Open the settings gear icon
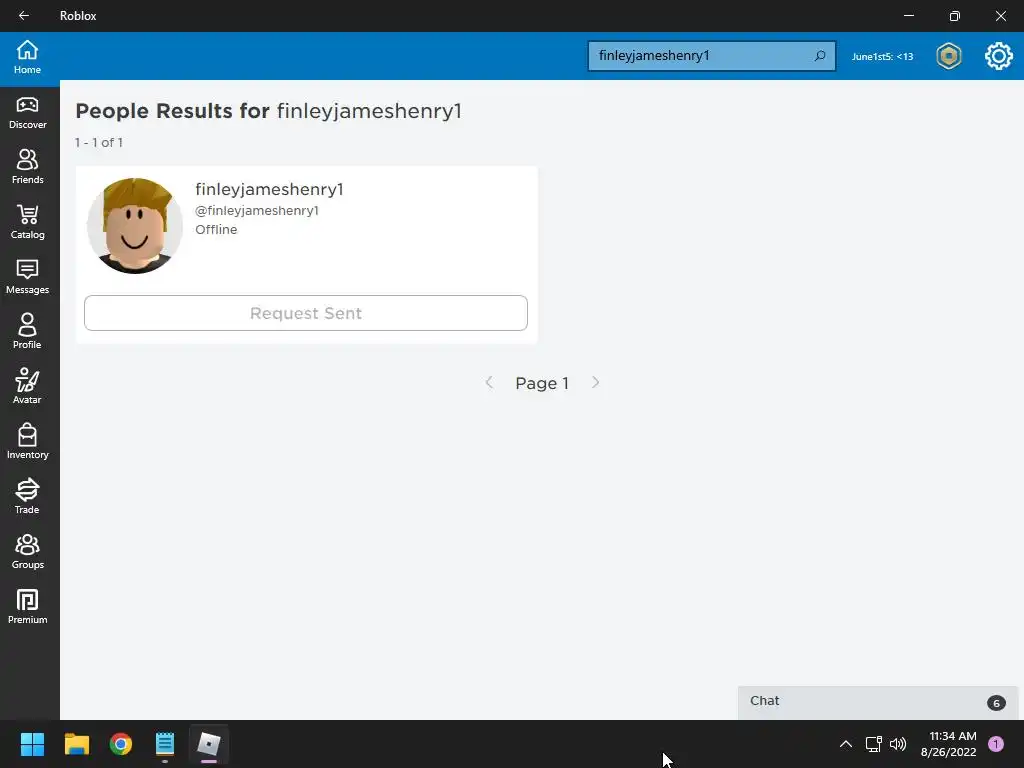This screenshot has width=1024, height=768. coord(999,56)
